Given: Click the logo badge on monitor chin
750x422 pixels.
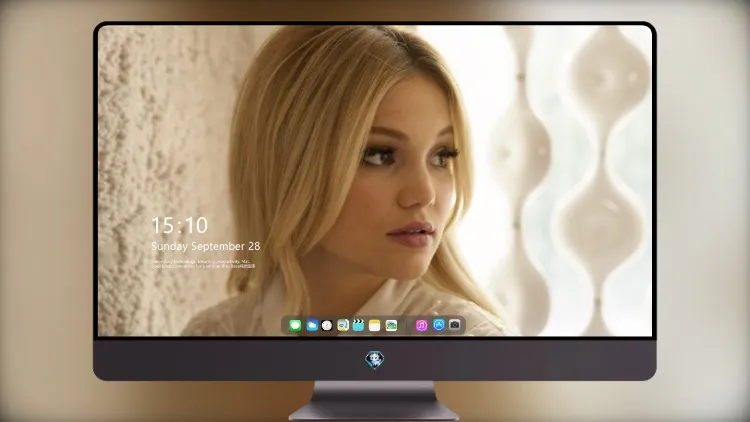Looking at the screenshot, I should click(x=375, y=359).
